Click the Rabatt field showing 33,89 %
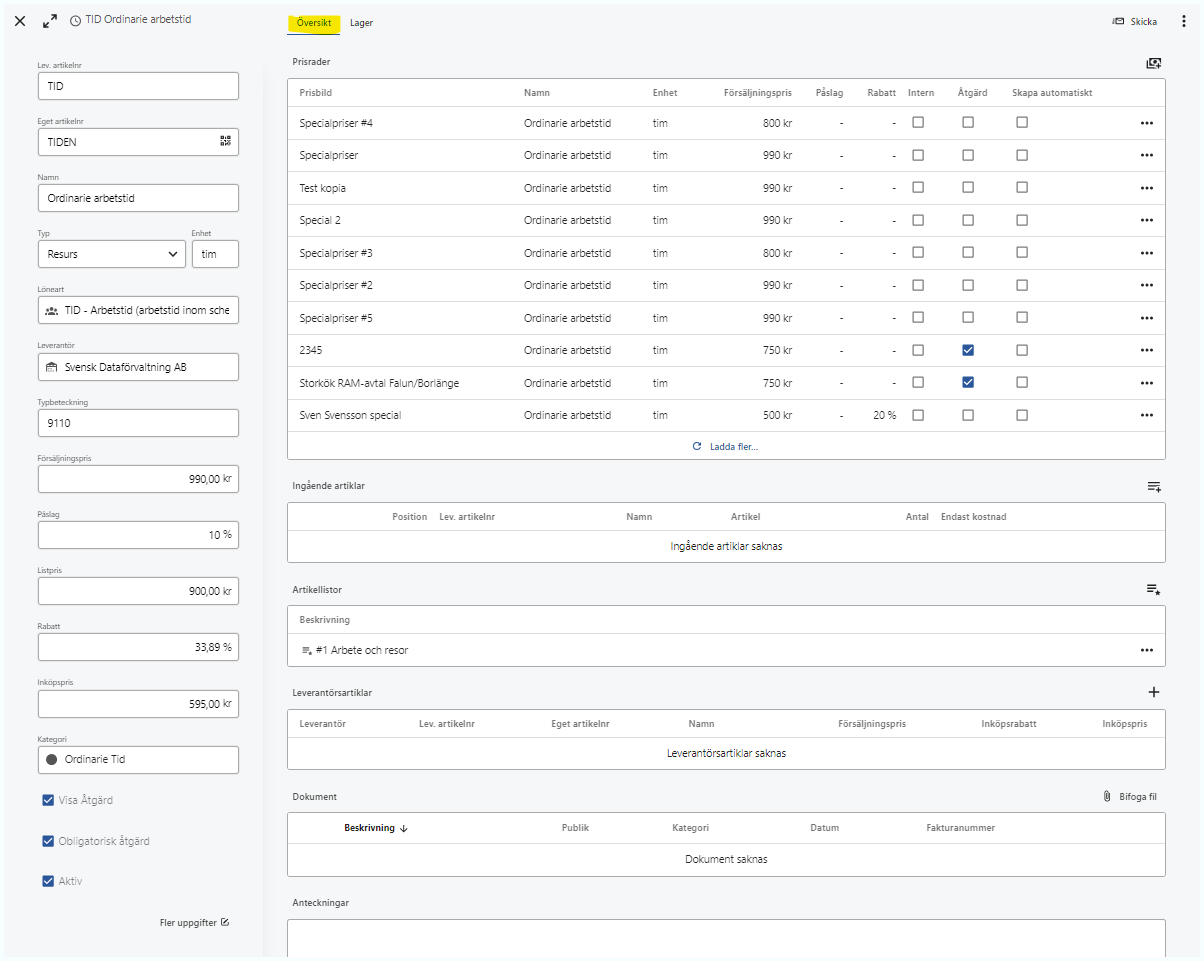This screenshot has width=1204, height=961. (x=139, y=647)
